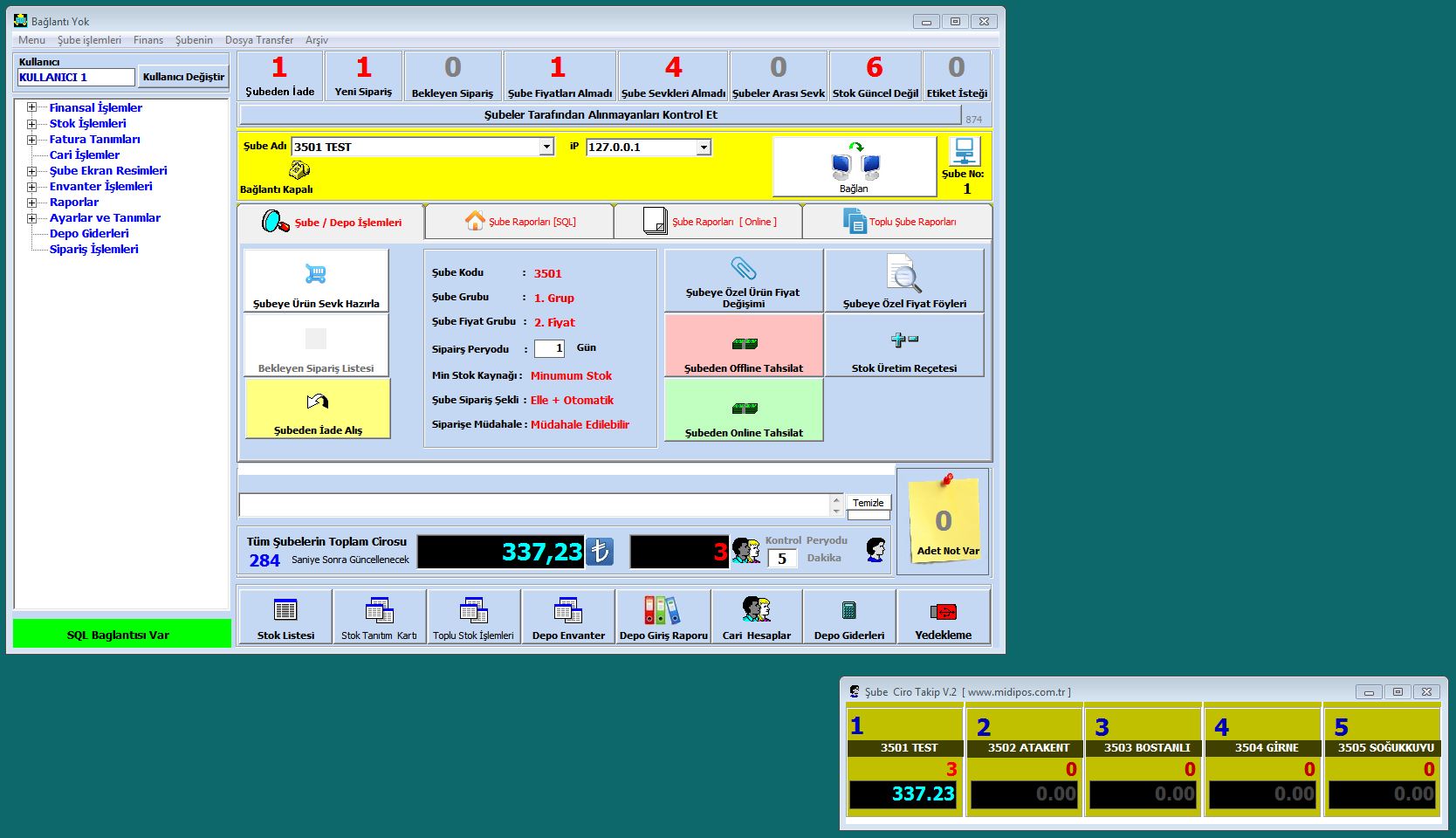
Task: Open Şubeden İade Alış yellow button
Action: (x=318, y=409)
